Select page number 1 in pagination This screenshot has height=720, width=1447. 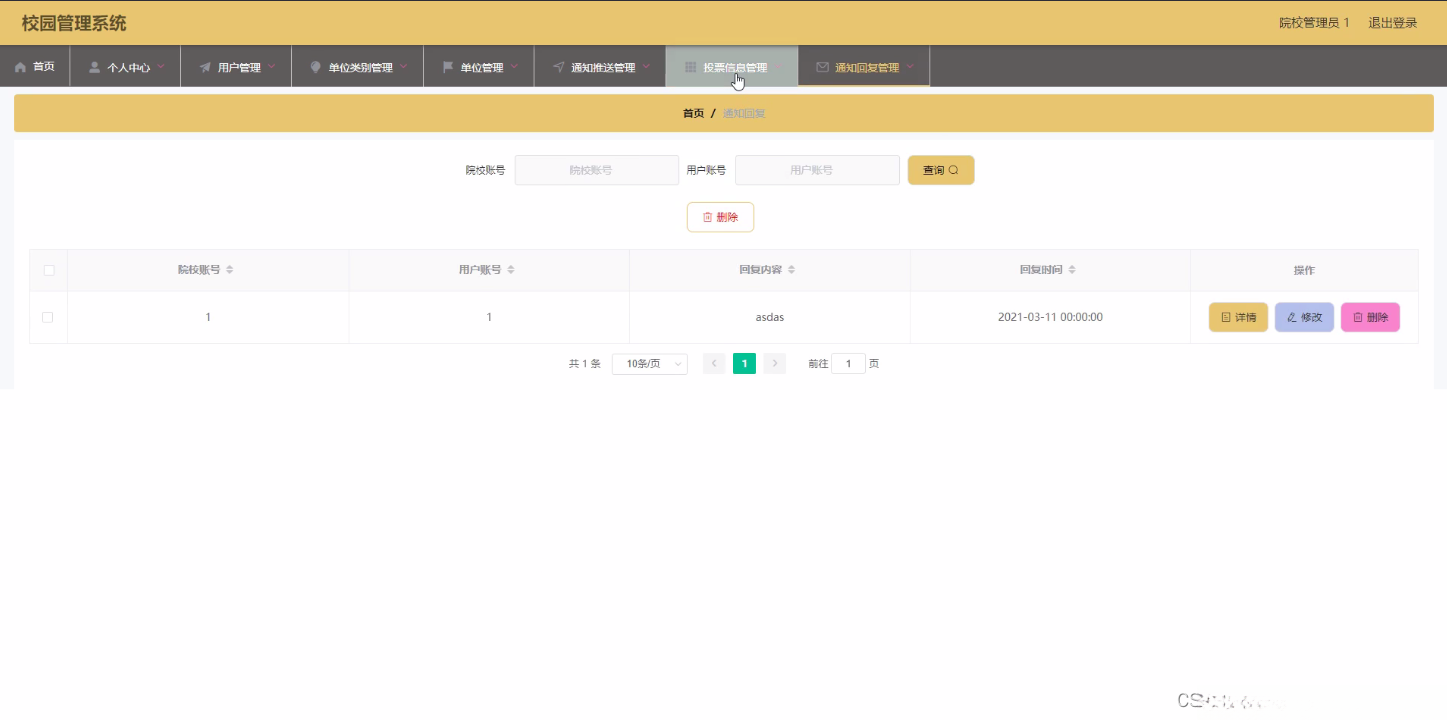point(744,364)
